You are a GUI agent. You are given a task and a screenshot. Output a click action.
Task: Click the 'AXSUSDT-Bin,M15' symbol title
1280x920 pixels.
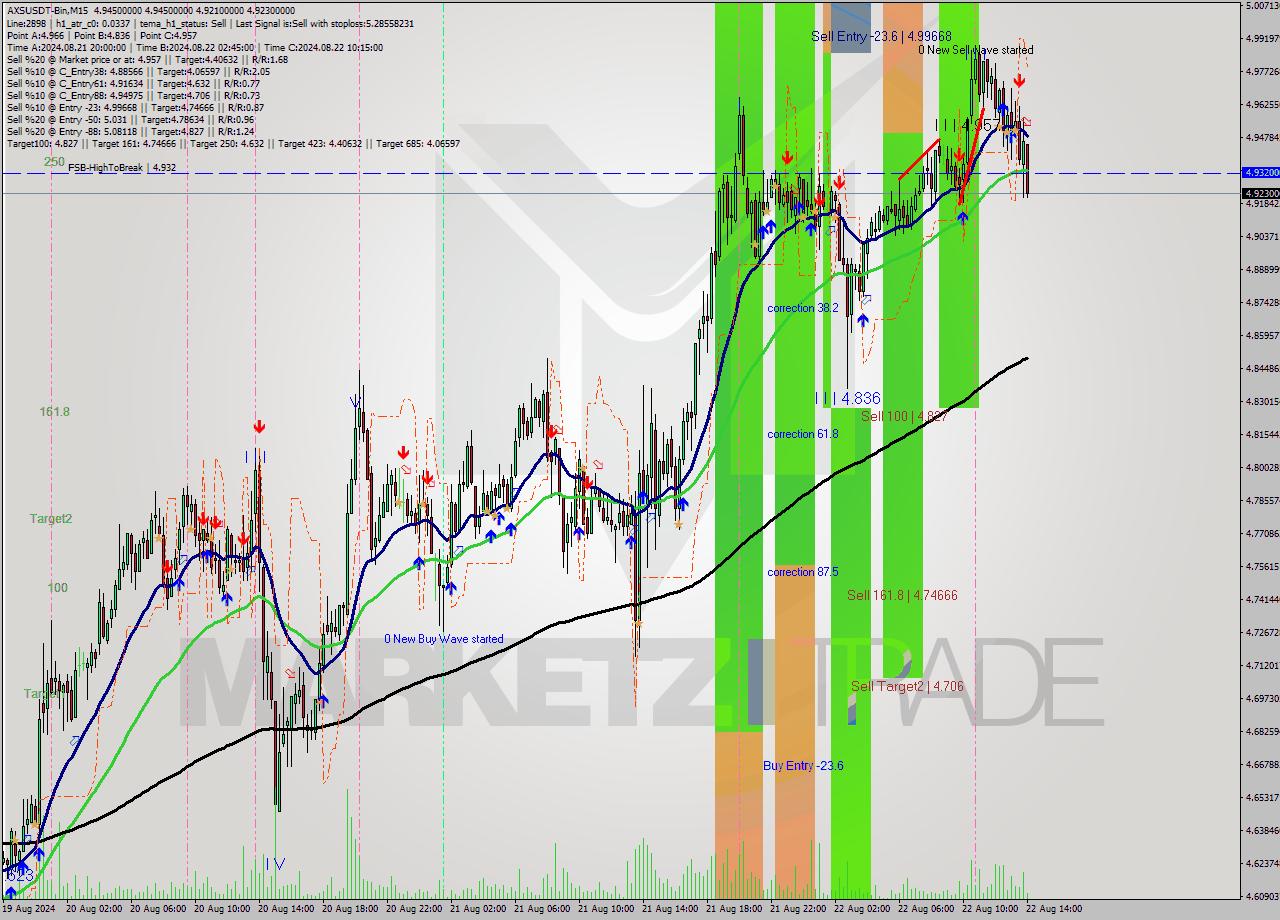47,10
